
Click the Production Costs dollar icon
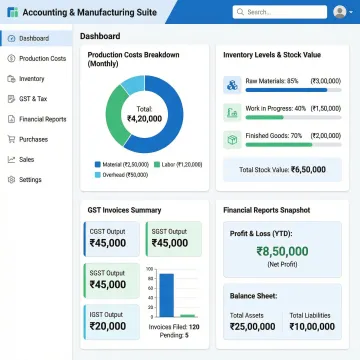pos(11,58)
